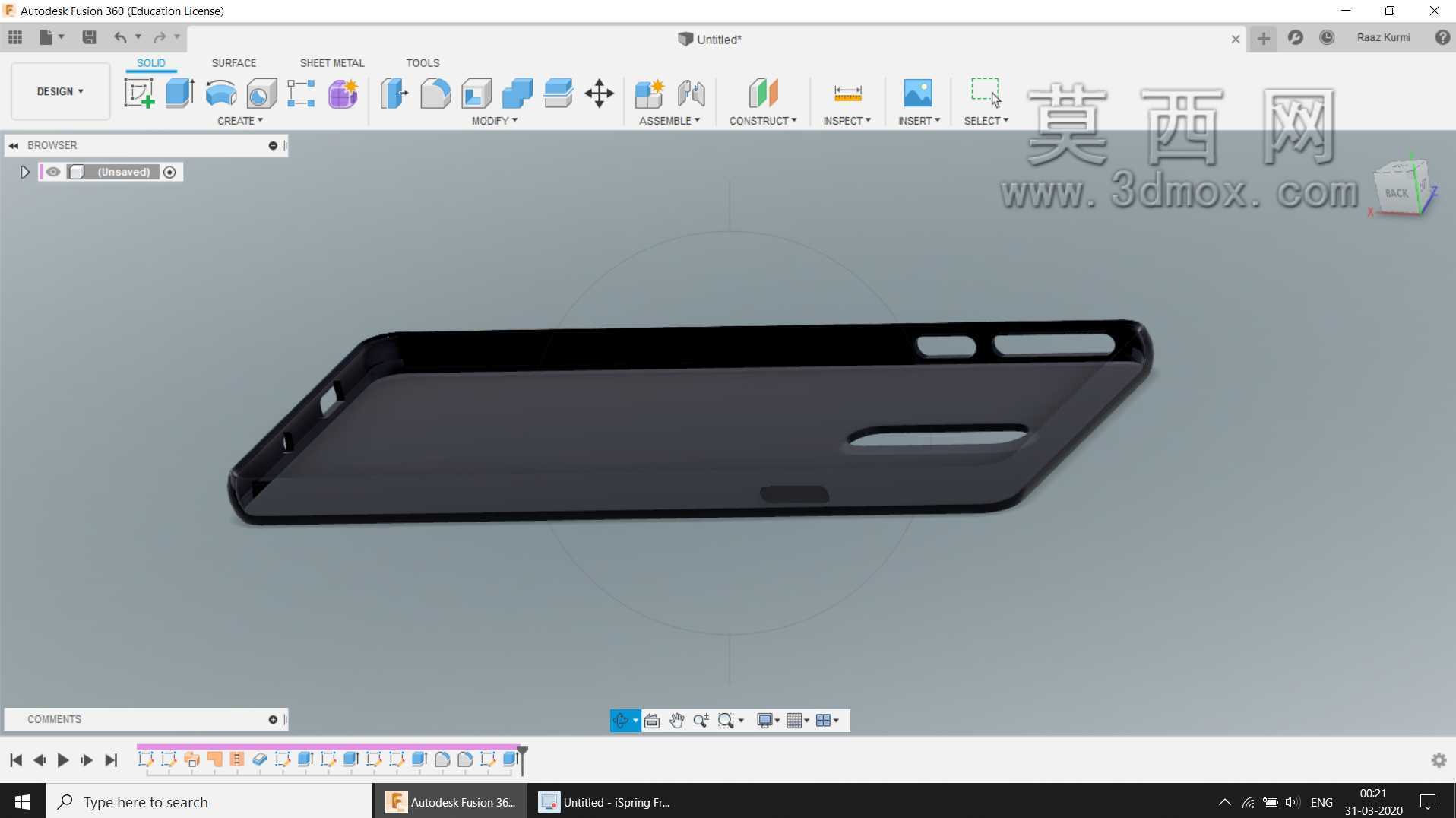1456x818 pixels.
Task: Open the CONSTRUCT dropdown menu
Action: coord(763,121)
